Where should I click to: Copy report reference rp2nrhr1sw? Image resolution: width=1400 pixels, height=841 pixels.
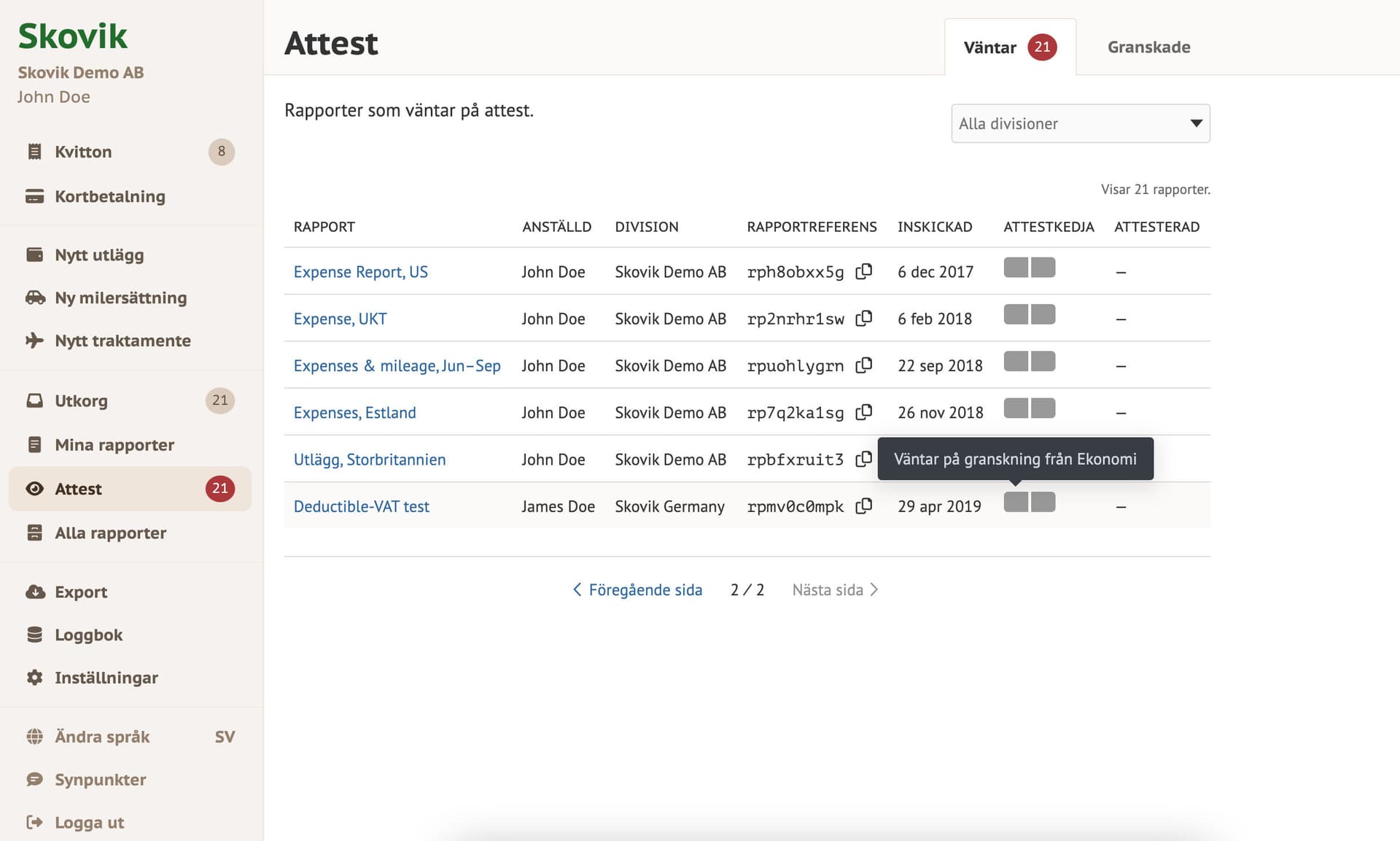(863, 318)
